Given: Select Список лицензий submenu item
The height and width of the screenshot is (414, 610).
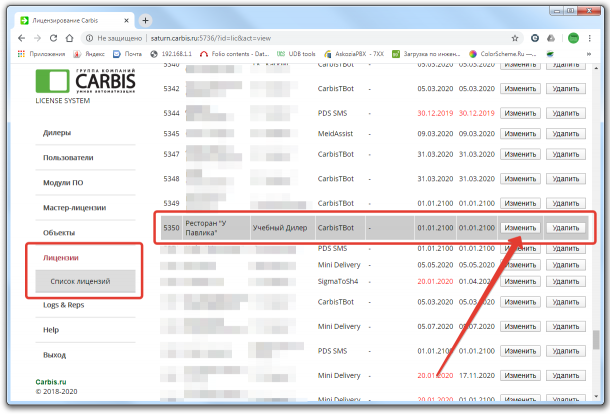Looking at the screenshot, I should (x=81, y=282).
